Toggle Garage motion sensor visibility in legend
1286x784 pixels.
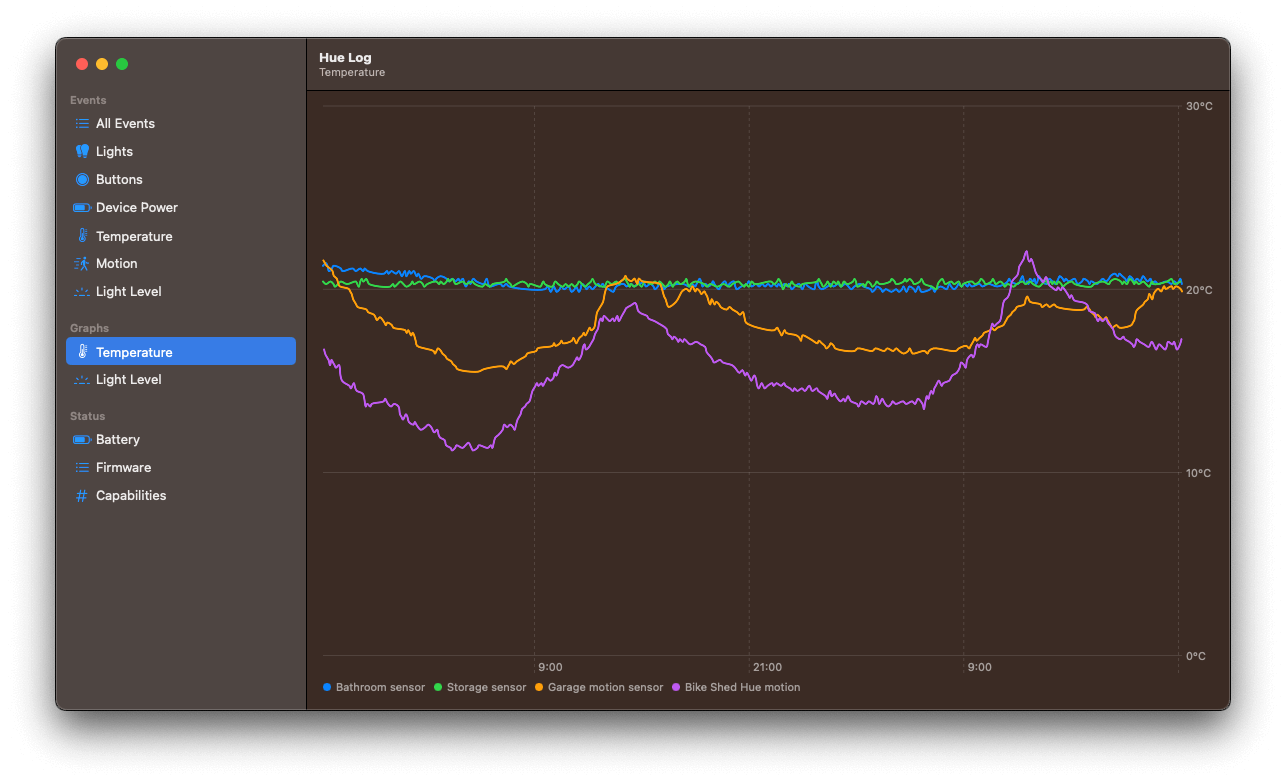[x=598, y=687]
